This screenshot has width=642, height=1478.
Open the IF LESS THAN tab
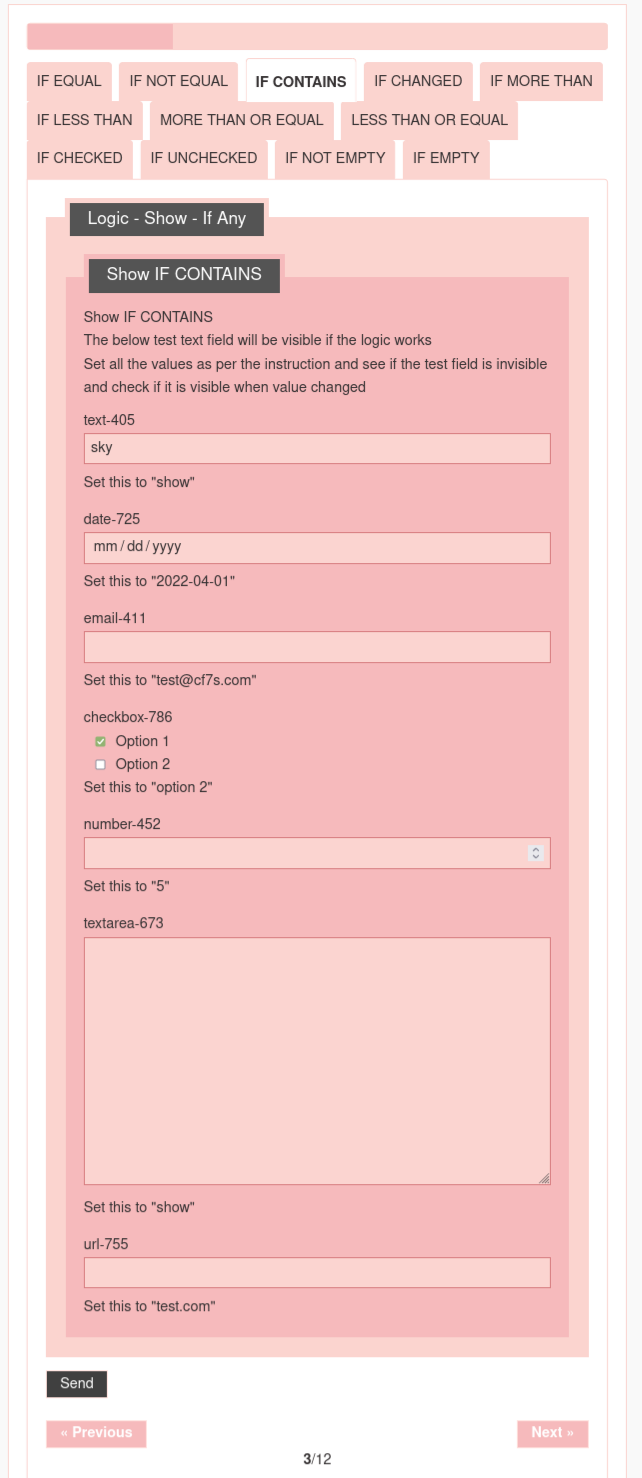coord(85,120)
